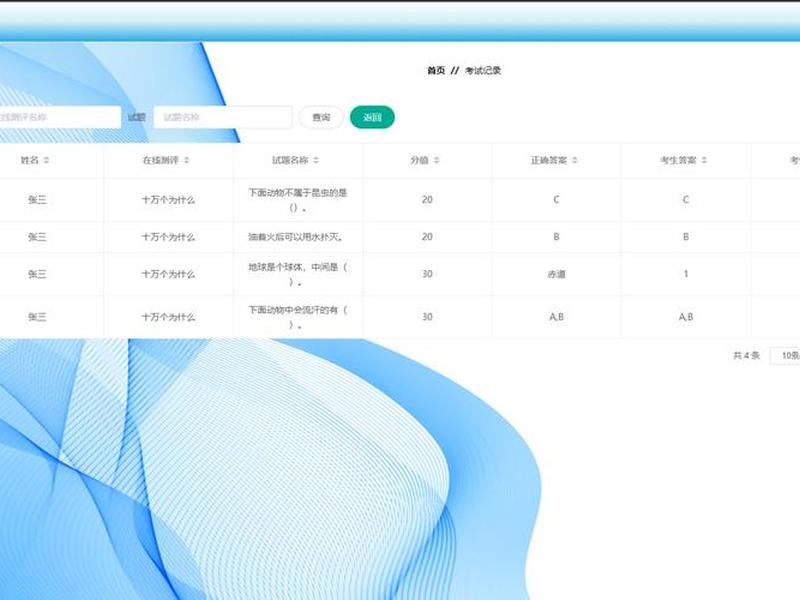Select question cell 下面动物中会流汗的有
The image size is (800, 600).
click(298, 317)
